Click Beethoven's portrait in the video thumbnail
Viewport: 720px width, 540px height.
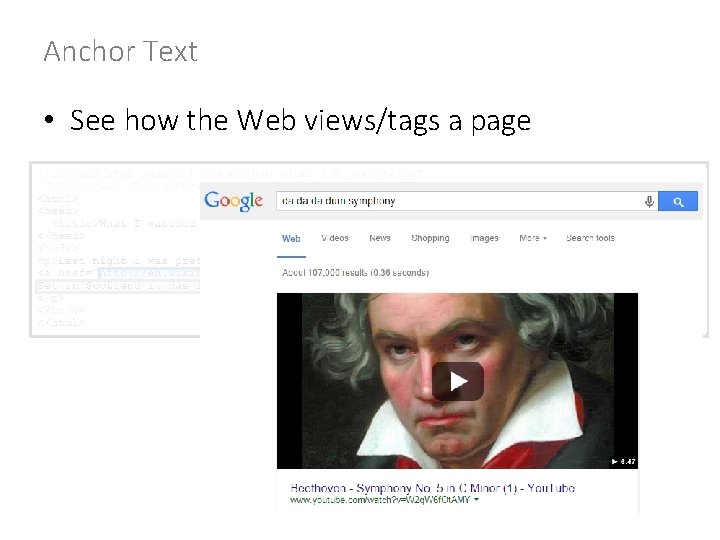pos(457,381)
